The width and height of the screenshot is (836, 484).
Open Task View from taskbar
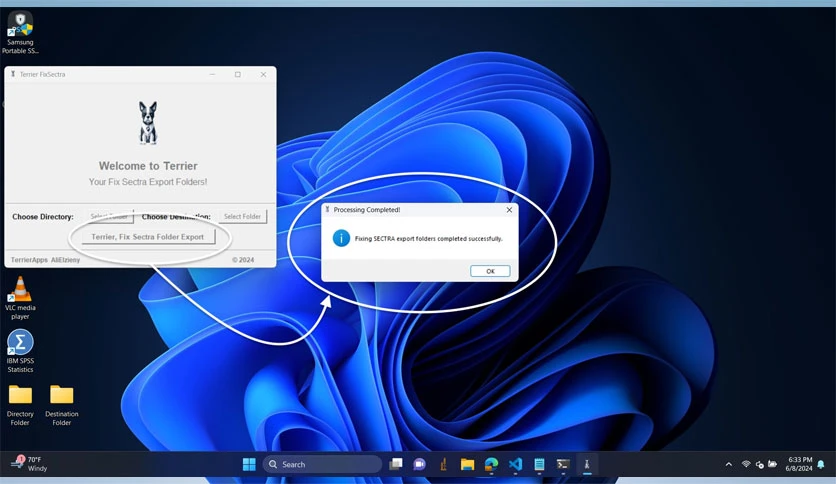[x=396, y=464]
